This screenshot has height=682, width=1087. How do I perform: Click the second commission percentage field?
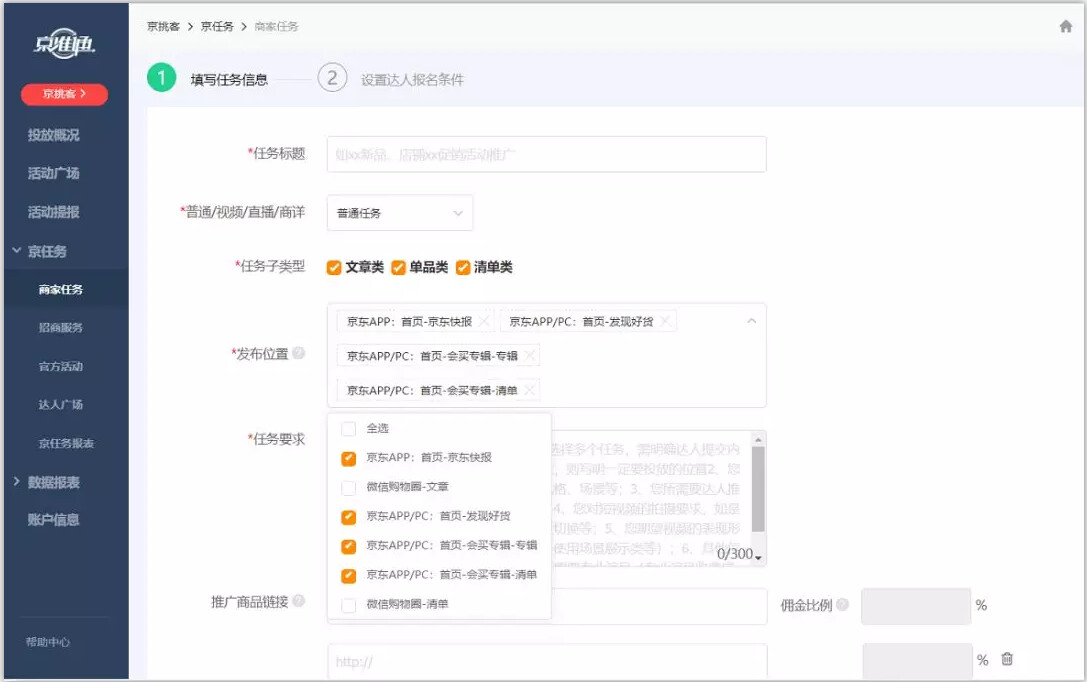pyautogui.click(x=917, y=661)
